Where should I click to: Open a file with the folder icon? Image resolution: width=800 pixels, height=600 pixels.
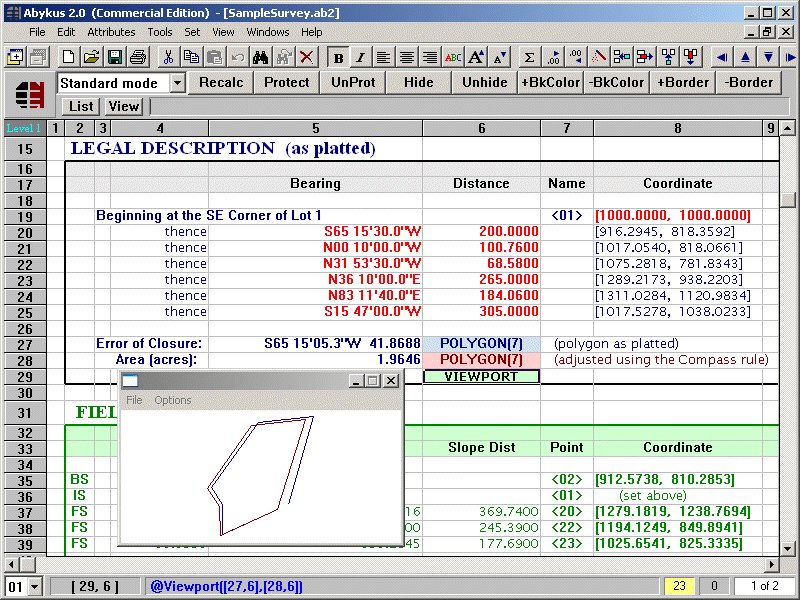coord(92,57)
